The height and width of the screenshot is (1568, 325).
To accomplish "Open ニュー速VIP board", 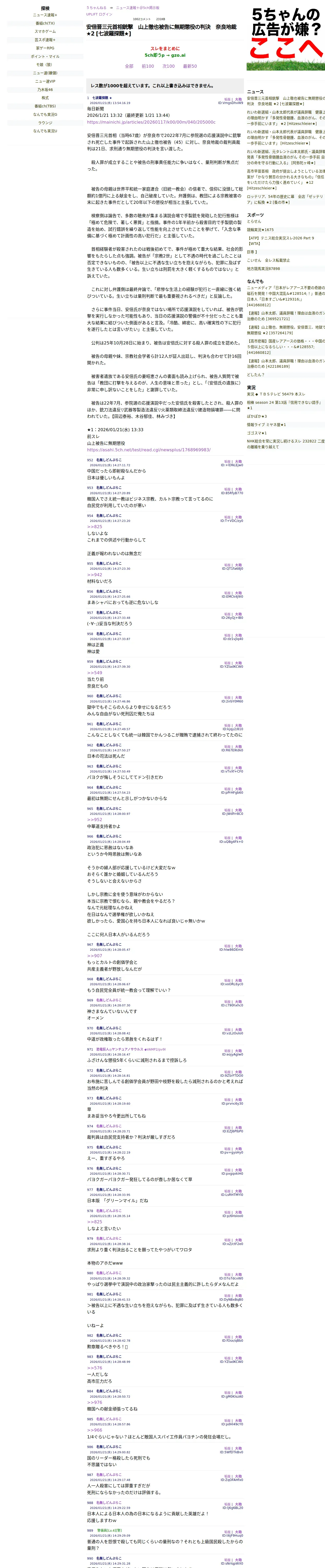I will [x=45, y=81].
